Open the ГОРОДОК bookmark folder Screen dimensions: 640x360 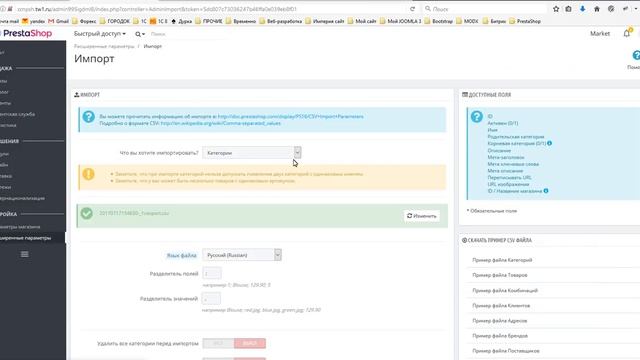115,21
